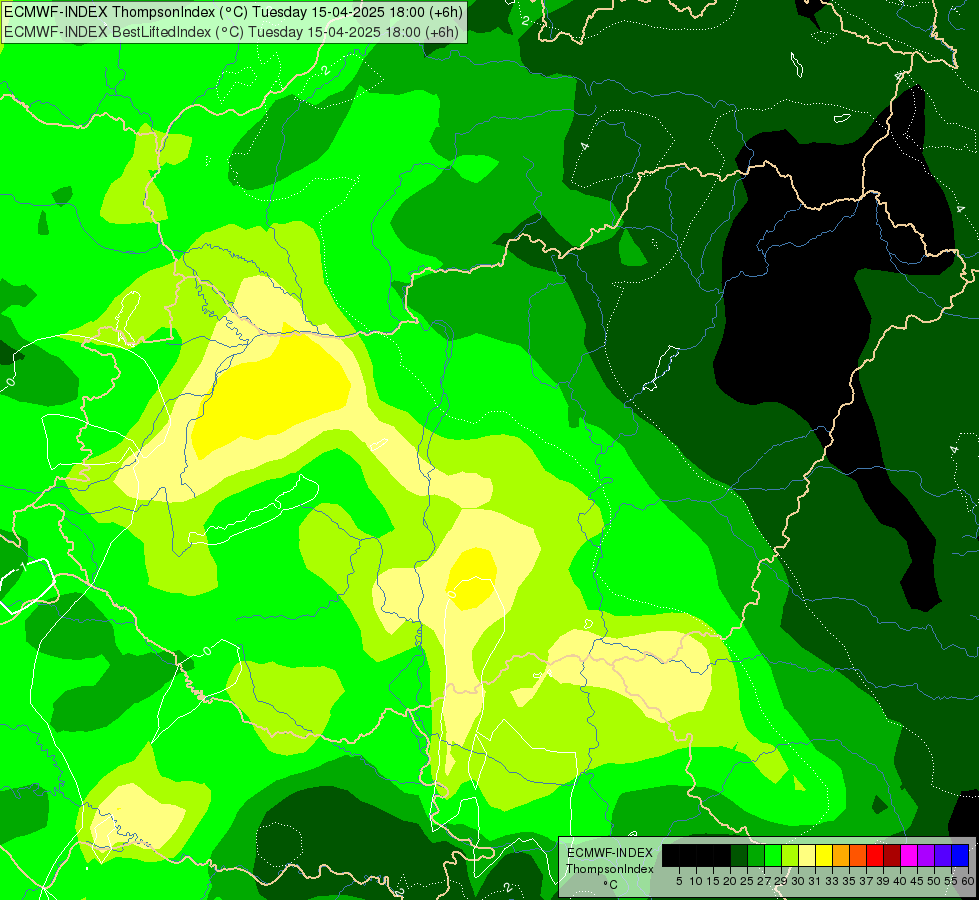The height and width of the screenshot is (900, 979).
Task: Click the legend scale value '33'
Action: pyautogui.click(x=832, y=881)
